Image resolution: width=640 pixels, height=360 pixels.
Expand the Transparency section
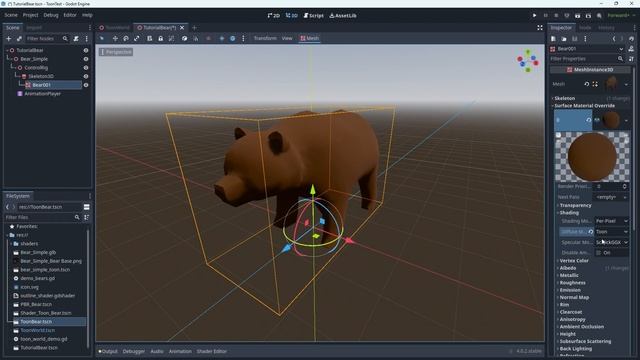click(x=575, y=205)
